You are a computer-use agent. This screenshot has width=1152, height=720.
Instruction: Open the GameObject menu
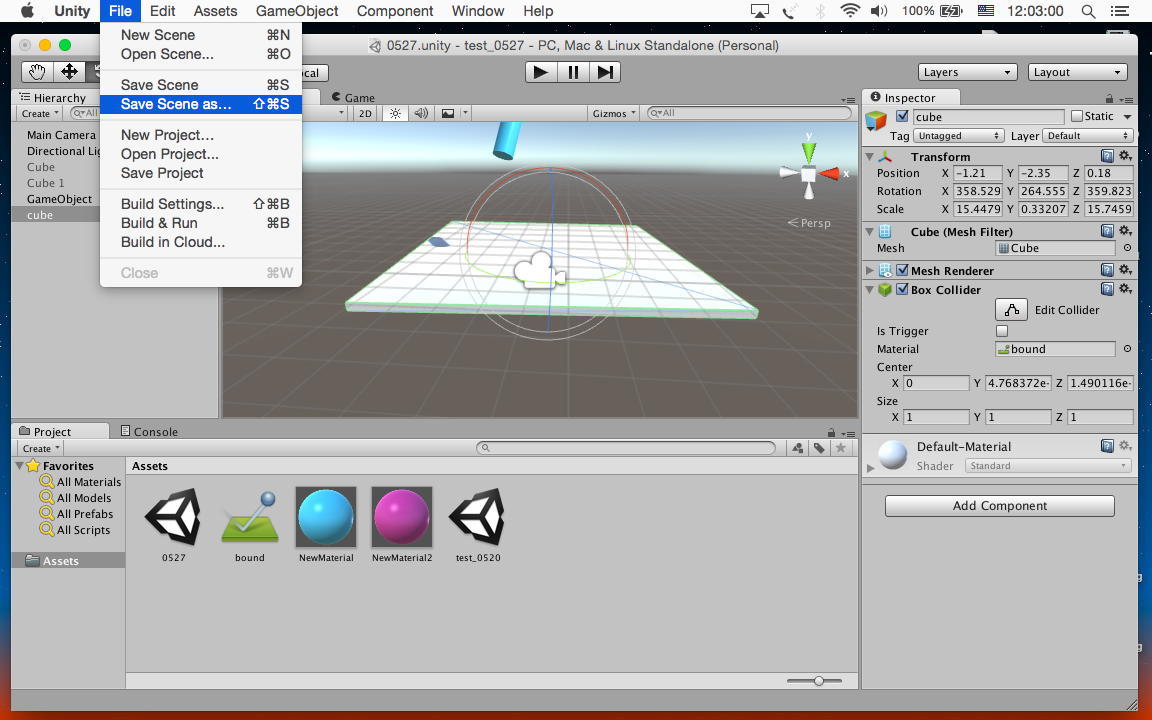[297, 11]
